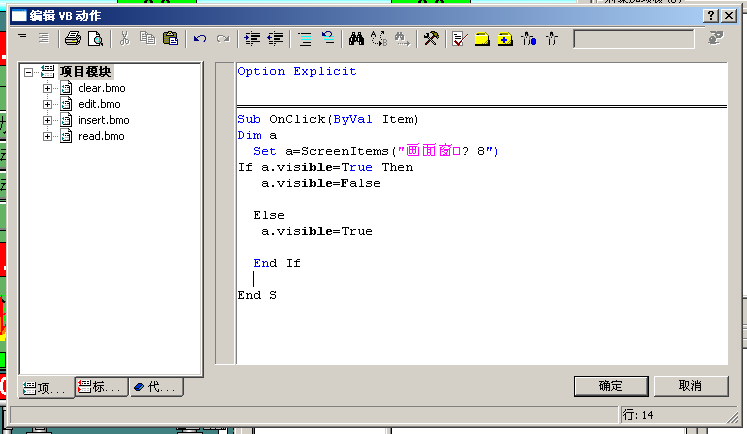This screenshot has height=434, width=747.
Task: Click the syntax check checkmark icon
Action: (459, 39)
